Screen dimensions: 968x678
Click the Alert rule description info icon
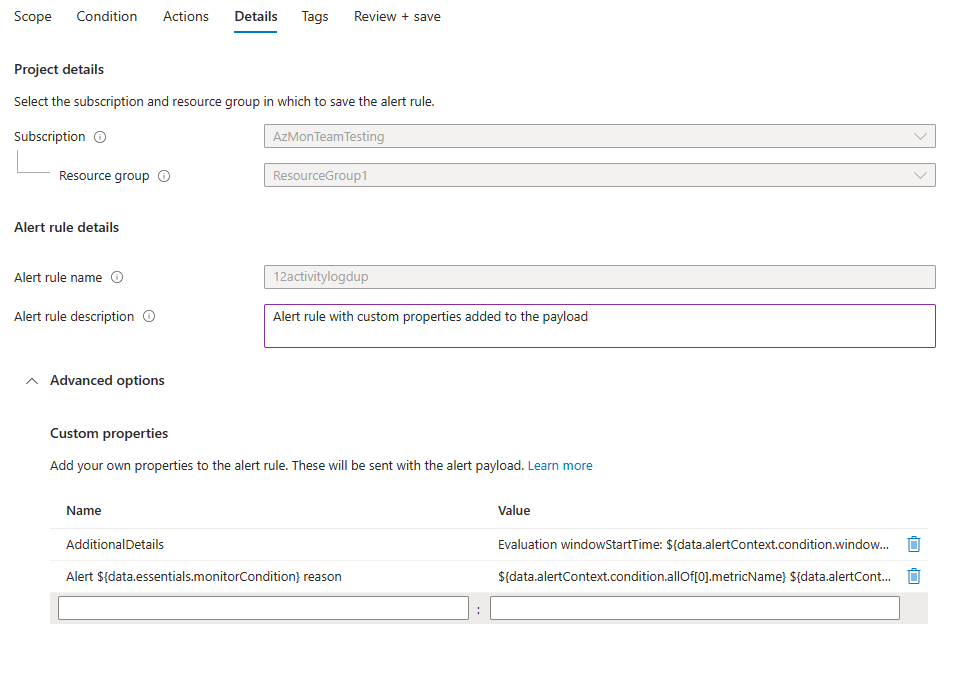click(x=148, y=316)
